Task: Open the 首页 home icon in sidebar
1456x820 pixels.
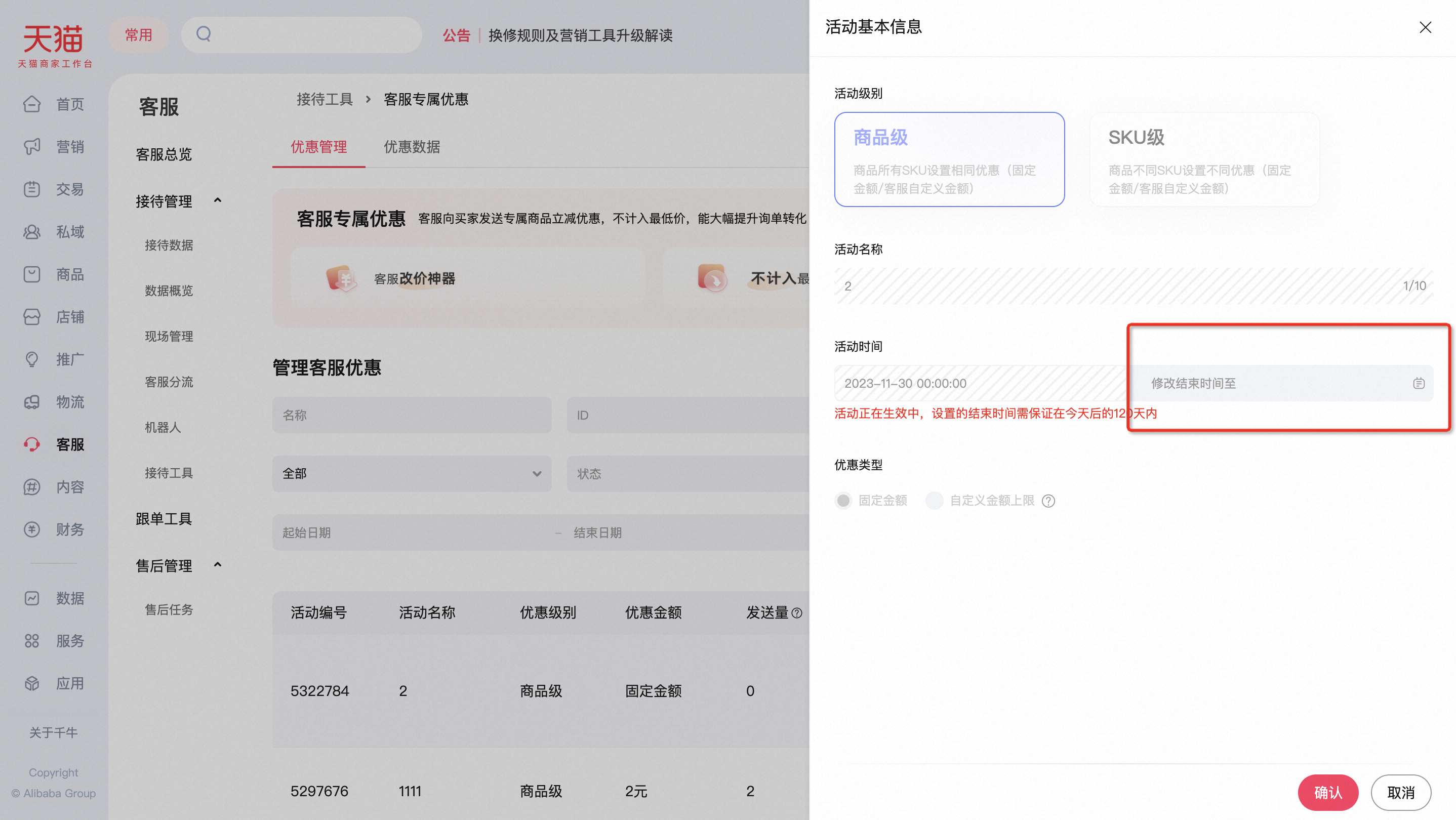Action: pos(32,104)
